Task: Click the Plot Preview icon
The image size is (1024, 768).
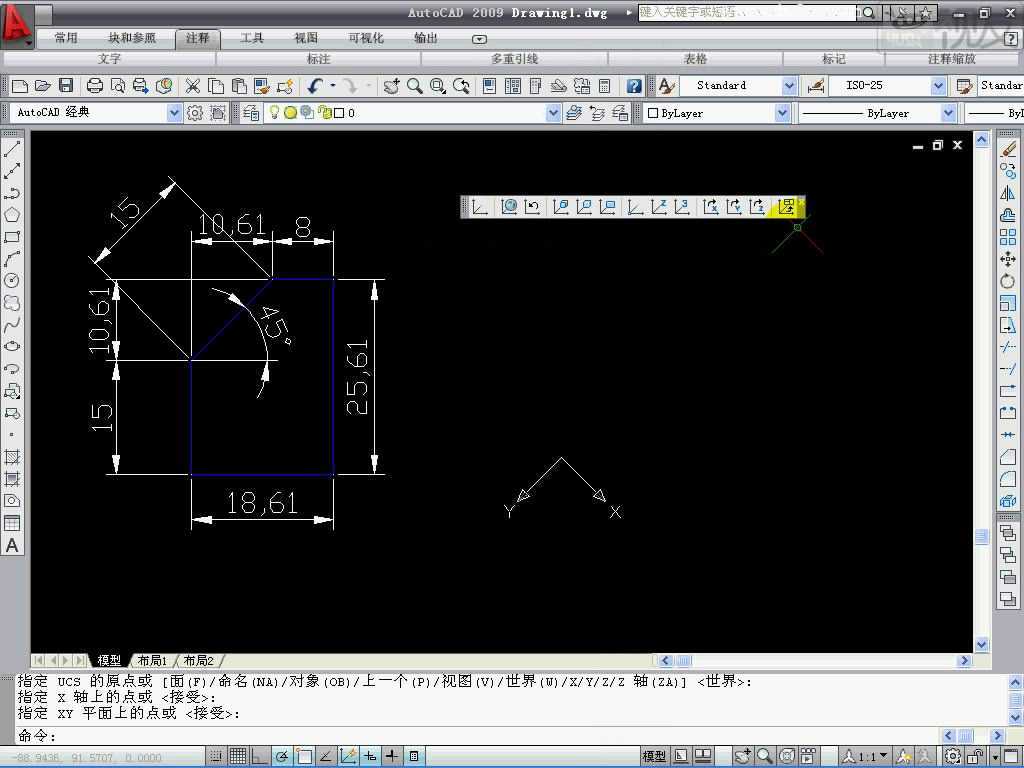Action: (x=118, y=86)
